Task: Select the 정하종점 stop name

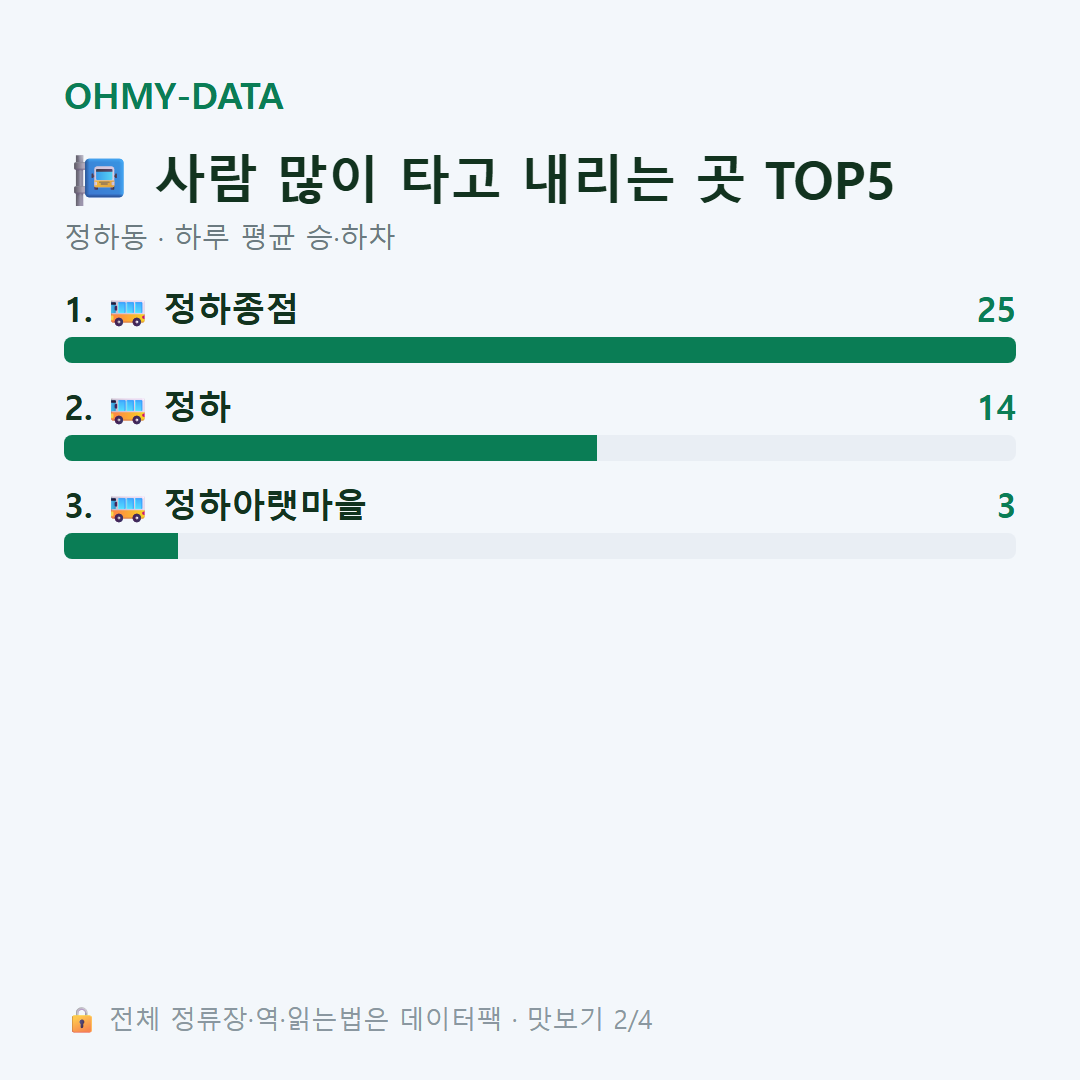Action: (231, 309)
